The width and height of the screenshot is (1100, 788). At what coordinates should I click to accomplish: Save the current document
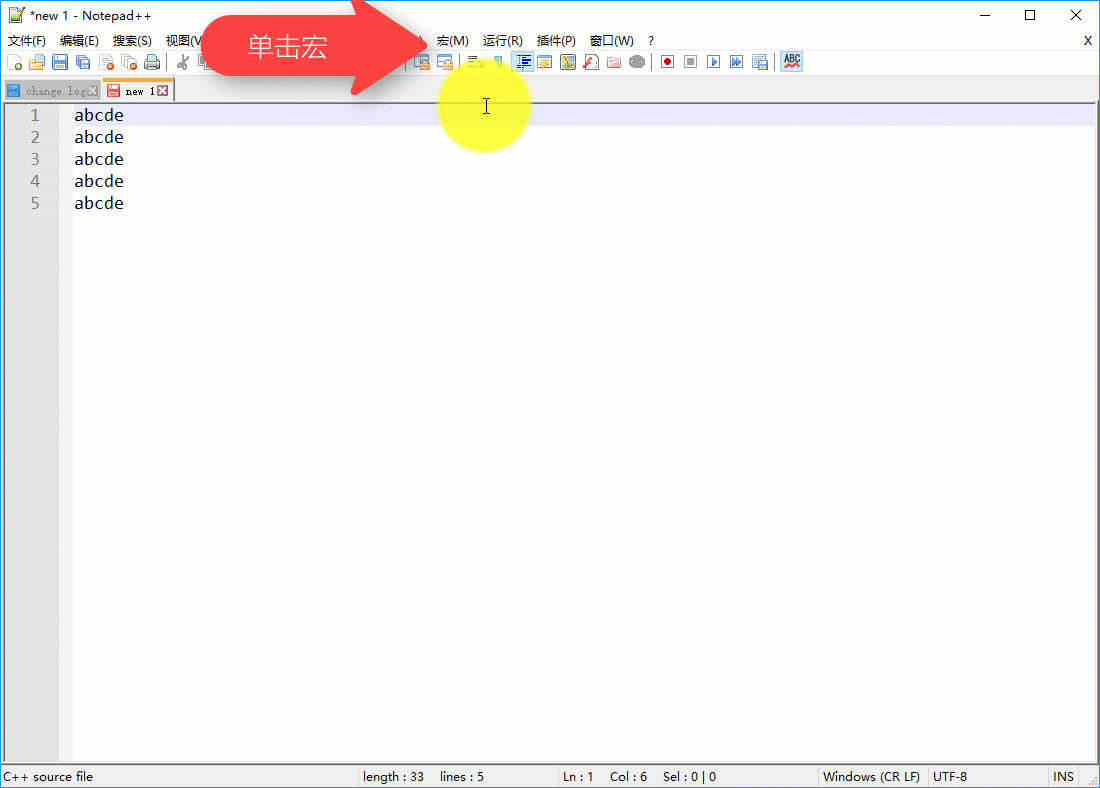(x=59, y=61)
